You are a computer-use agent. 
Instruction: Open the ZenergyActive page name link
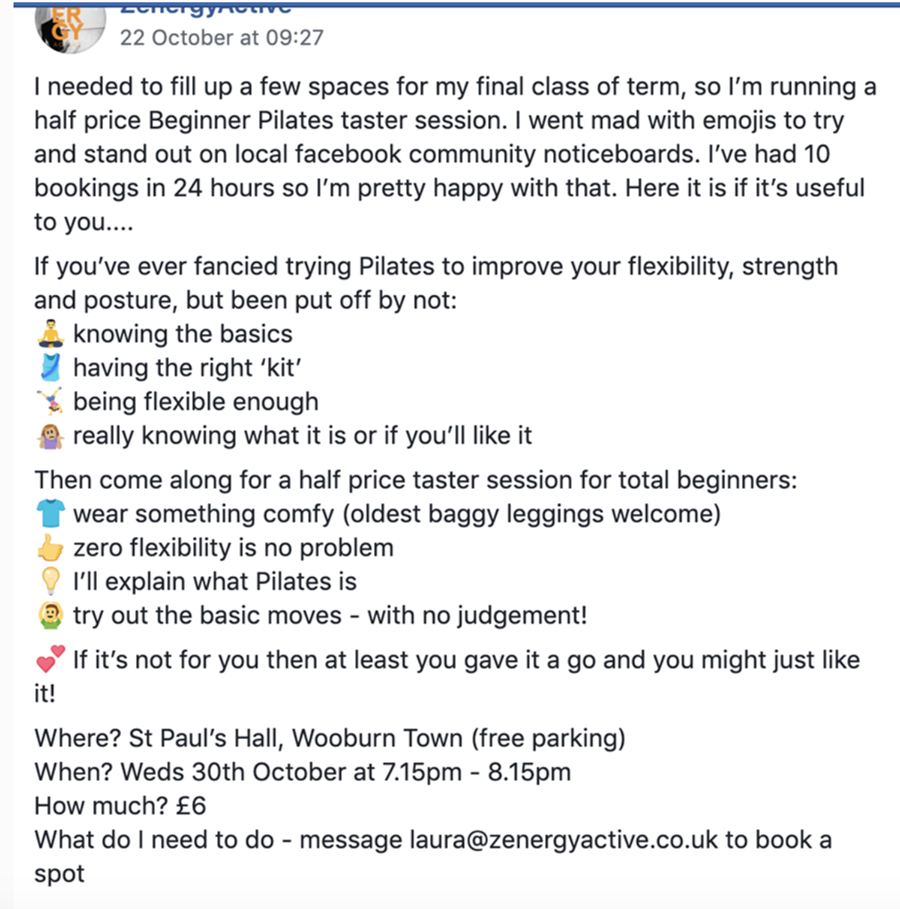point(205,8)
